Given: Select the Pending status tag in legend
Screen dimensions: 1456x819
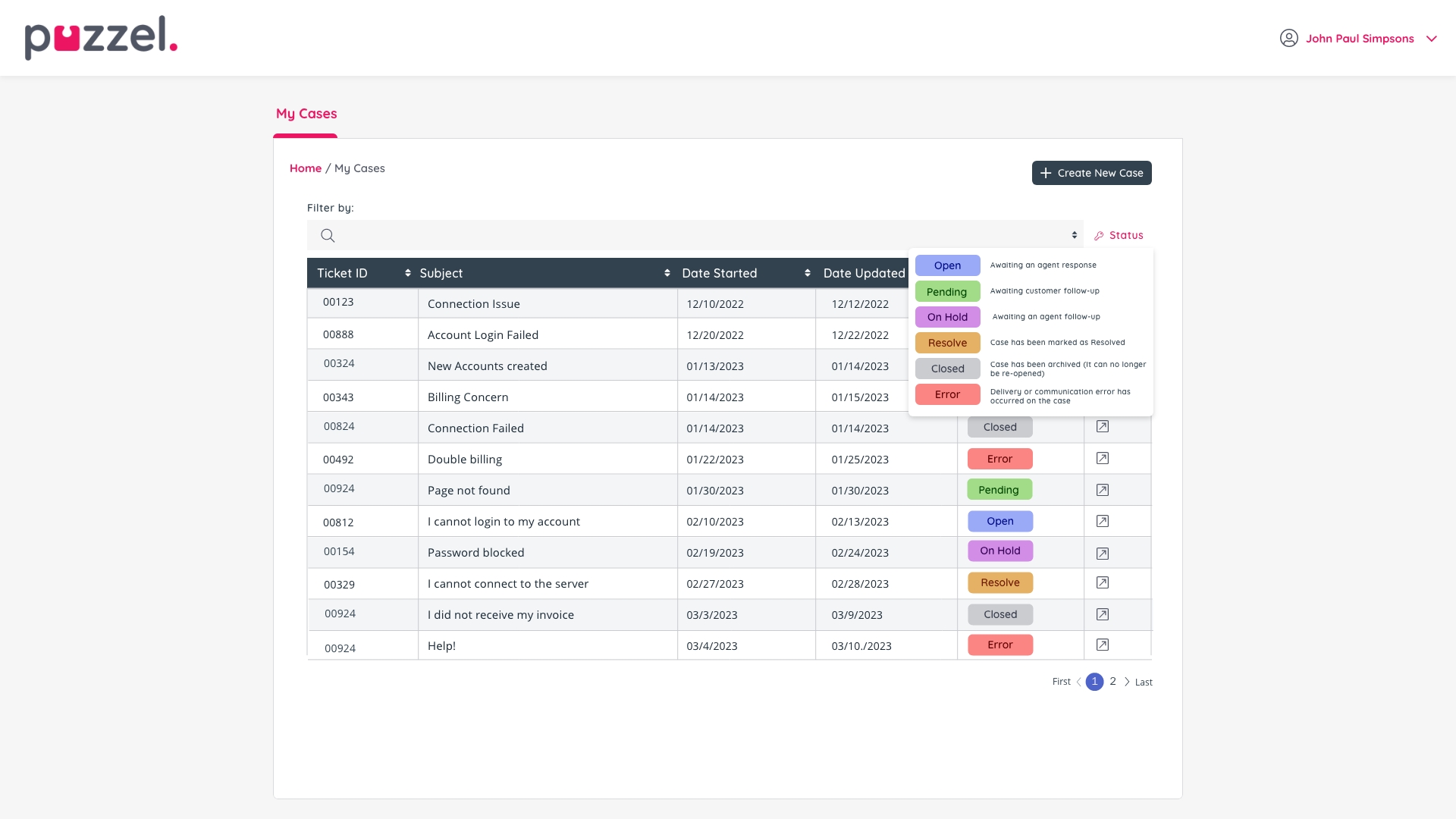Looking at the screenshot, I should coord(947,292).
